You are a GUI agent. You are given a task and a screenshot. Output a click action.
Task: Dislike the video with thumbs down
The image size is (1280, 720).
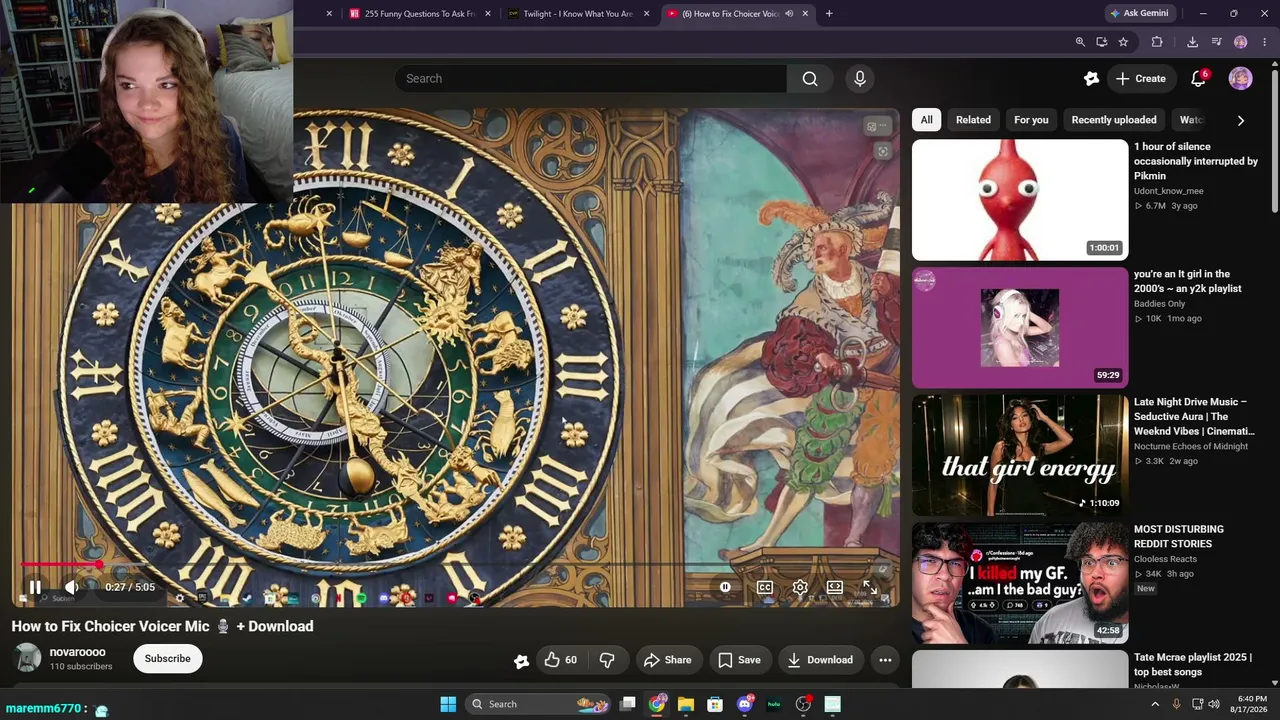pos(607,660)
